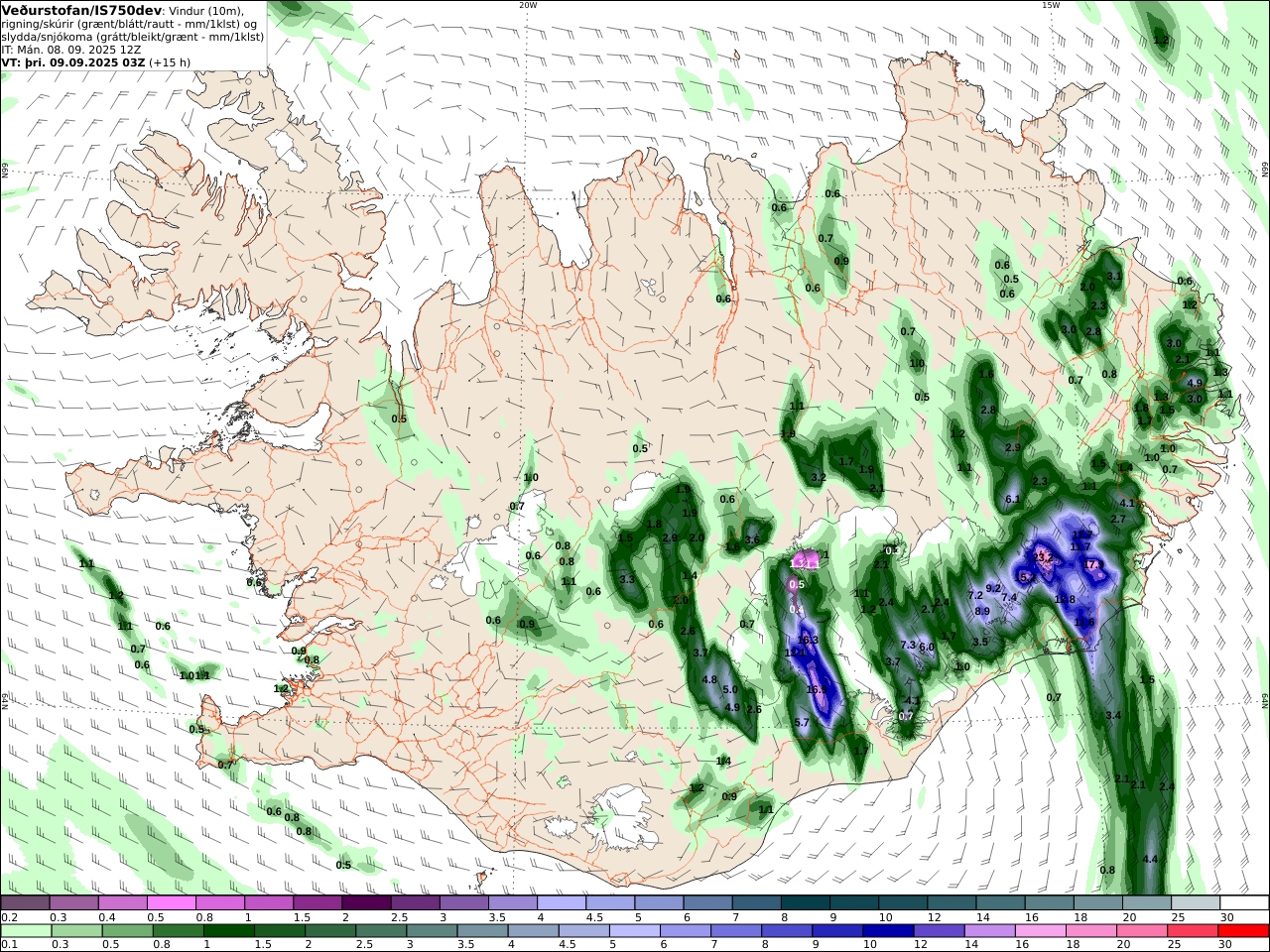
Task: Click the light grey 25 snow legend swatch
Action: tap(1197, 903)
